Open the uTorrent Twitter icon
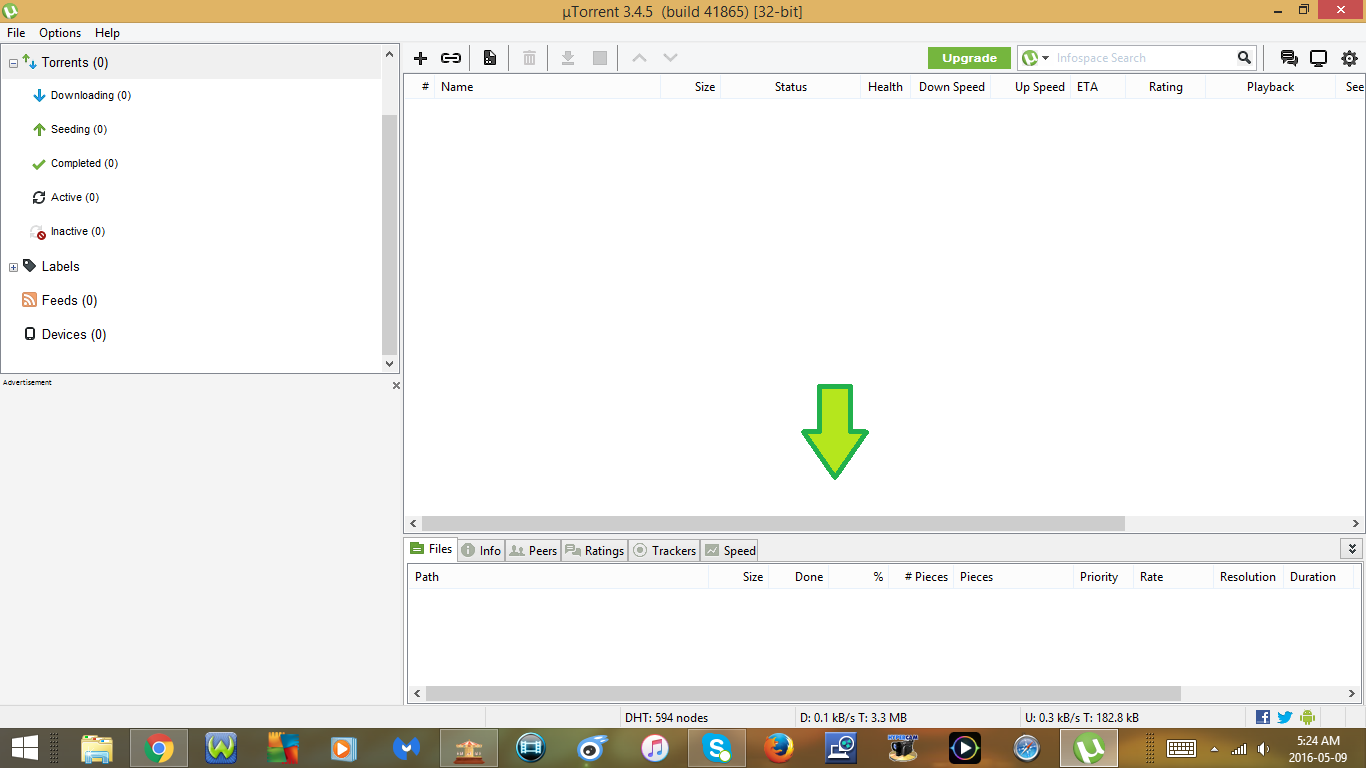This screenshot has height=768, width=1366. click(1285, 717)
